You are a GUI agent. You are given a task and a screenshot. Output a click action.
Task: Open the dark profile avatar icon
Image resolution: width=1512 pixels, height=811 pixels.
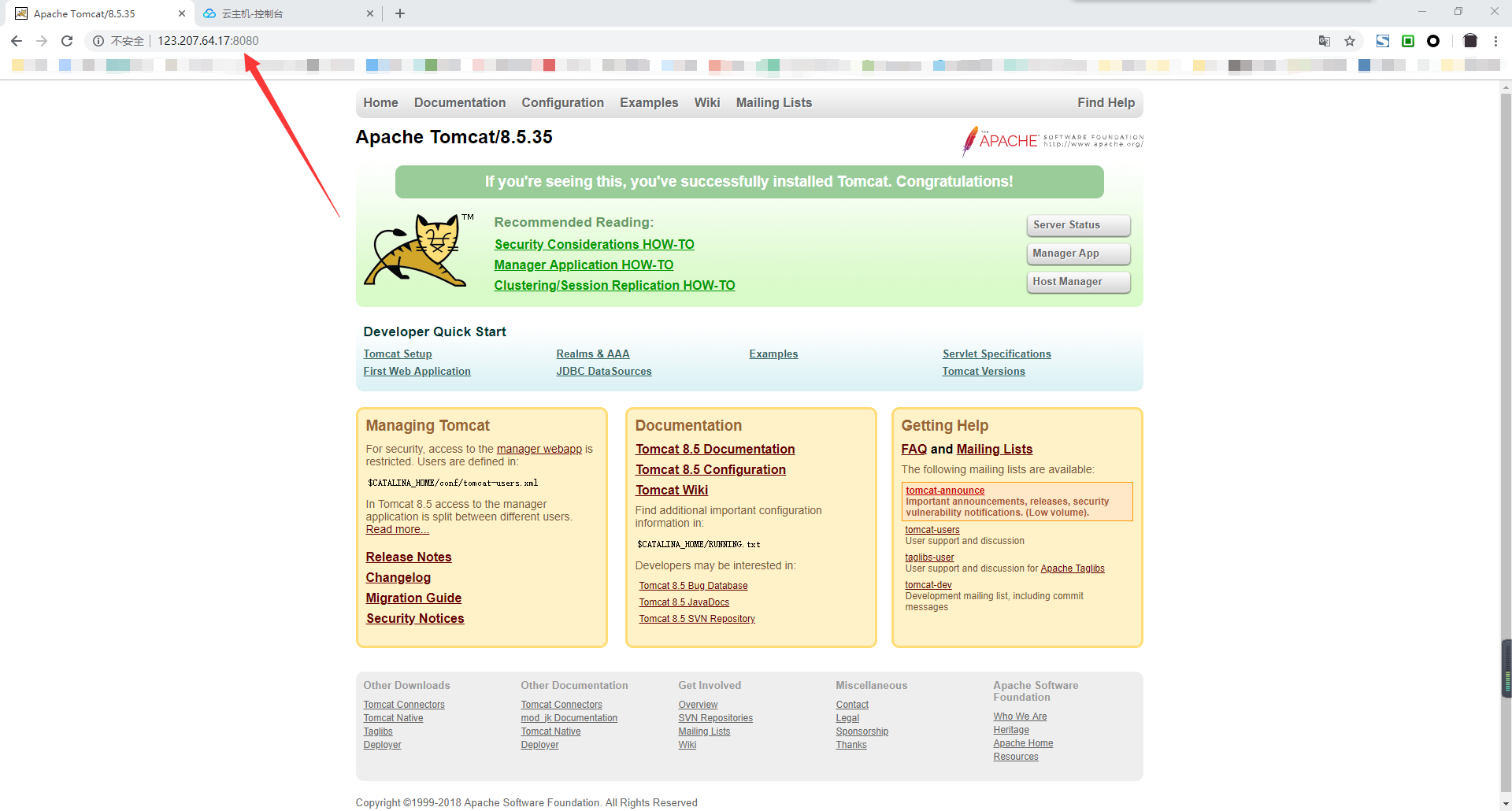(1470, 41)
